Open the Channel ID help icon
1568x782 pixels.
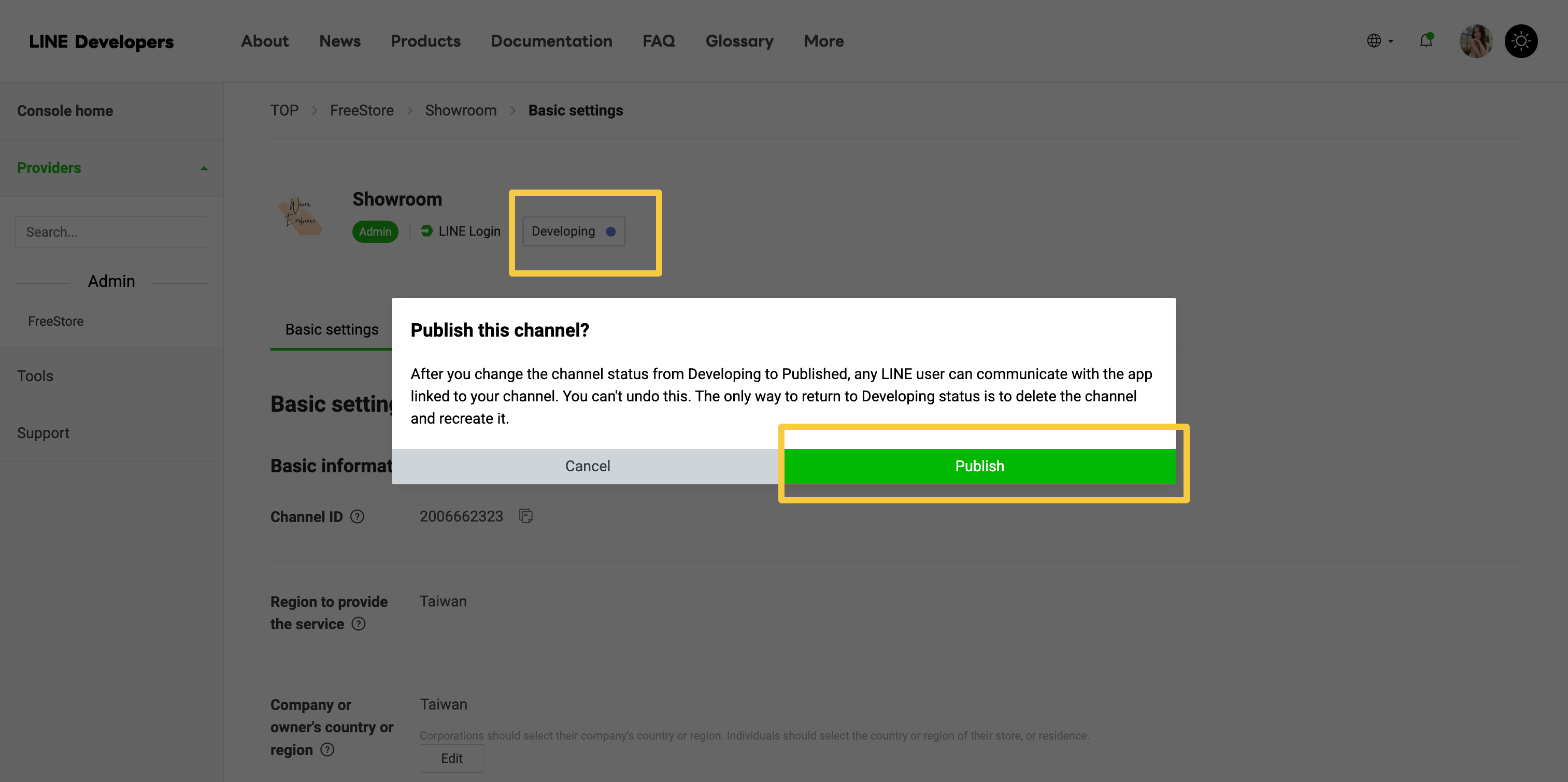point(358,517)
